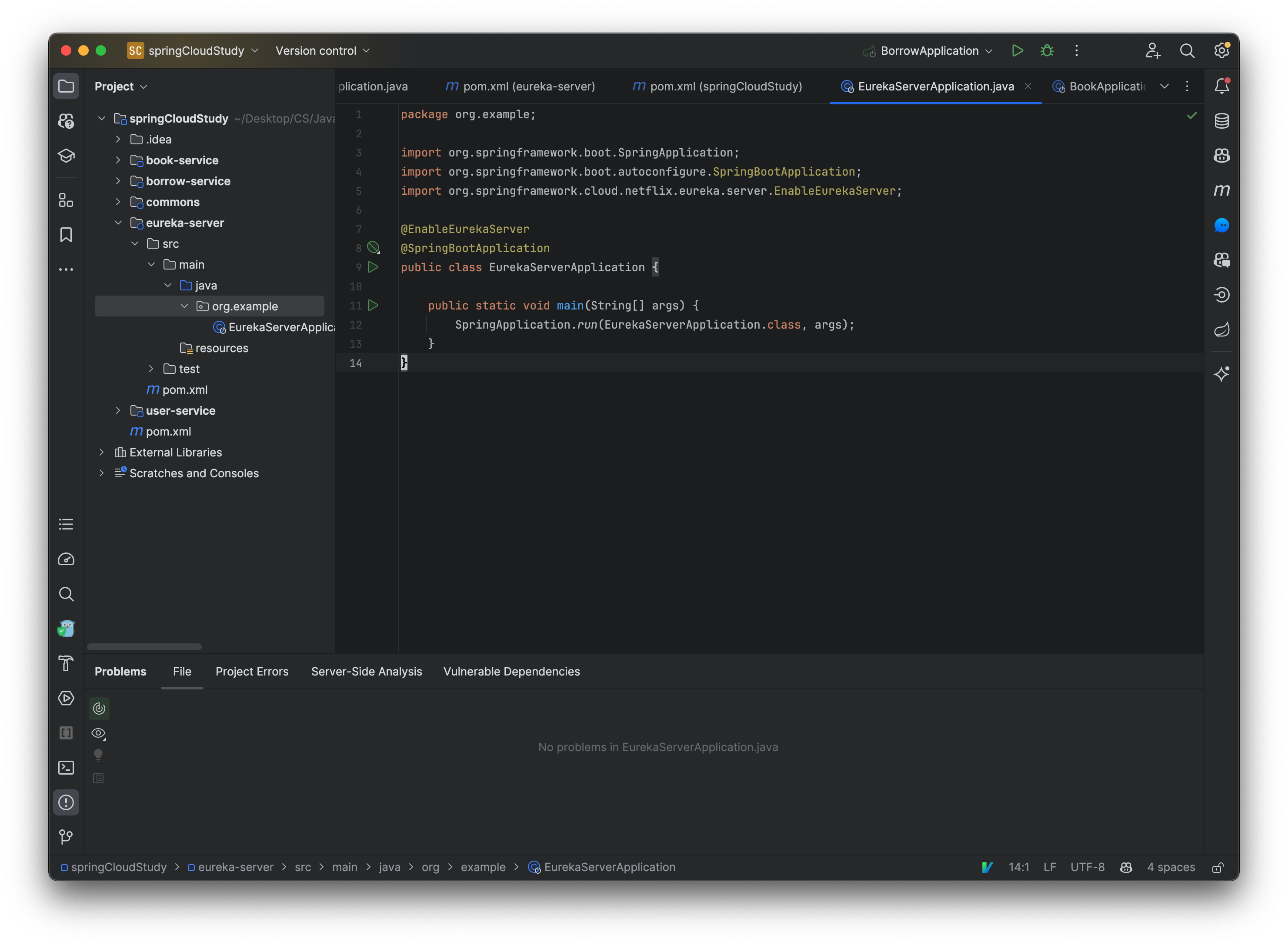Screen dimensions: 1288x945
Task: Run main method via gutter play icon
Action: [373, 306]
